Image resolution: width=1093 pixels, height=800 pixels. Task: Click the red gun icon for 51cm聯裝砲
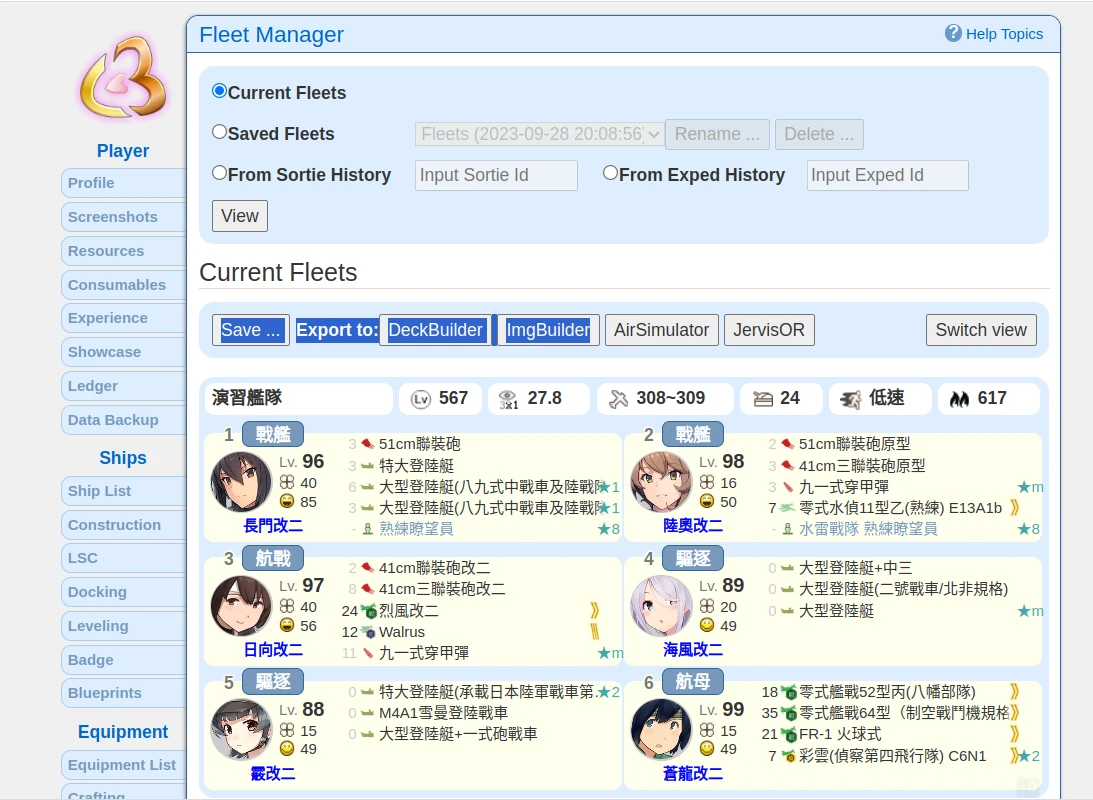point(368,444)
